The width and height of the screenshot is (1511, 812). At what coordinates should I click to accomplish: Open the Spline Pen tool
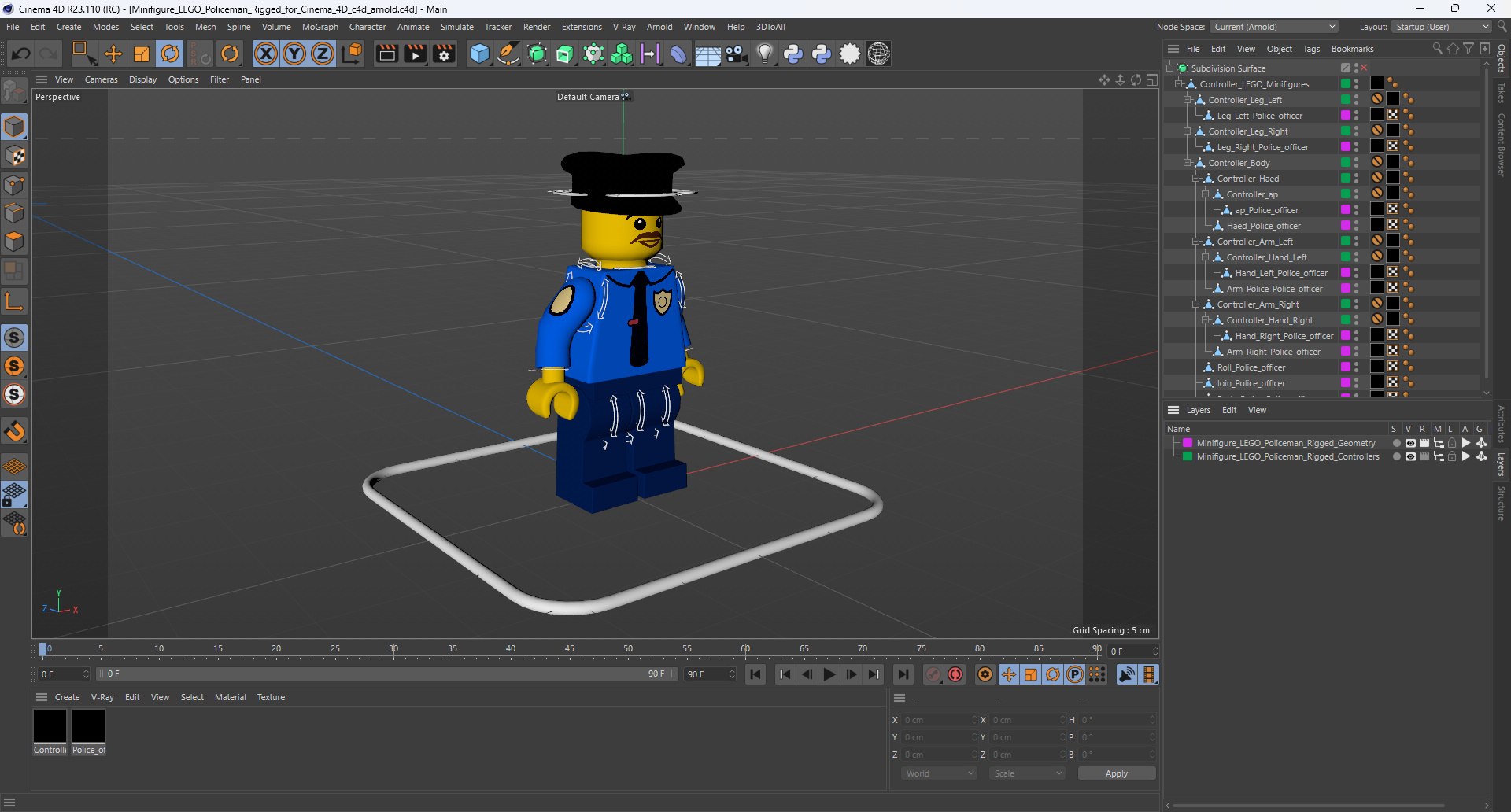(x=508, y=54)
